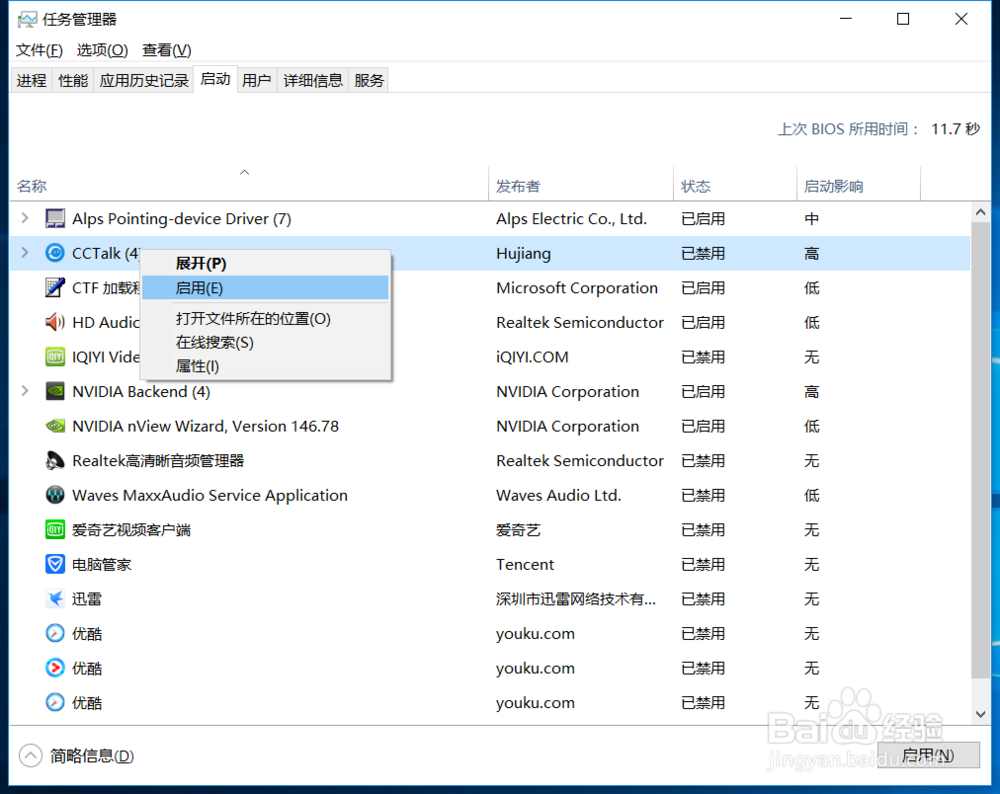This screenshot has width=1000, height=794.
Task: Select the NVIDIA nView Wizard, Version 146.78 row
Action: tap(490, 425)
